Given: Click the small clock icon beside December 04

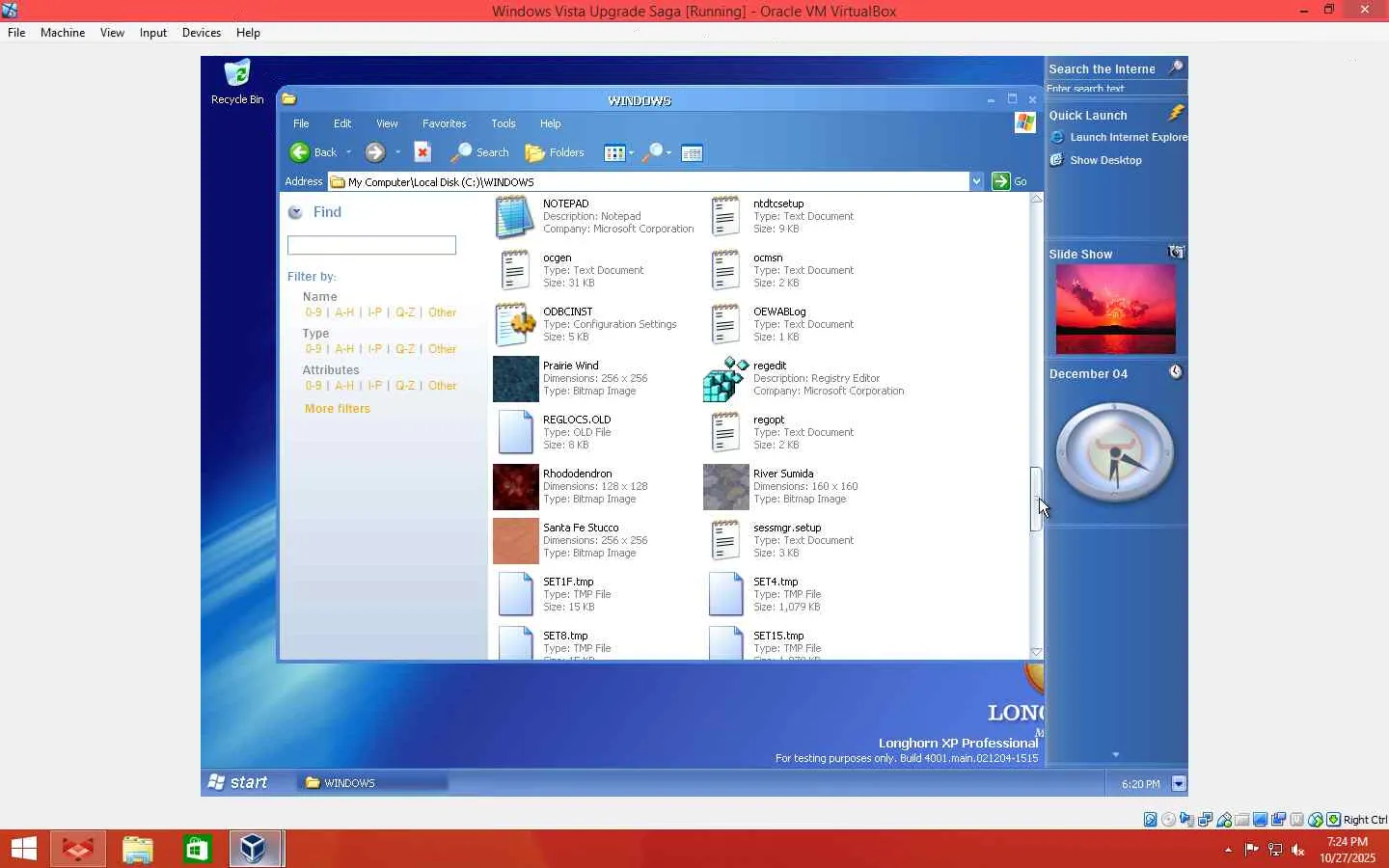Looking at the screenshot, I should [x=1176, y=372].
